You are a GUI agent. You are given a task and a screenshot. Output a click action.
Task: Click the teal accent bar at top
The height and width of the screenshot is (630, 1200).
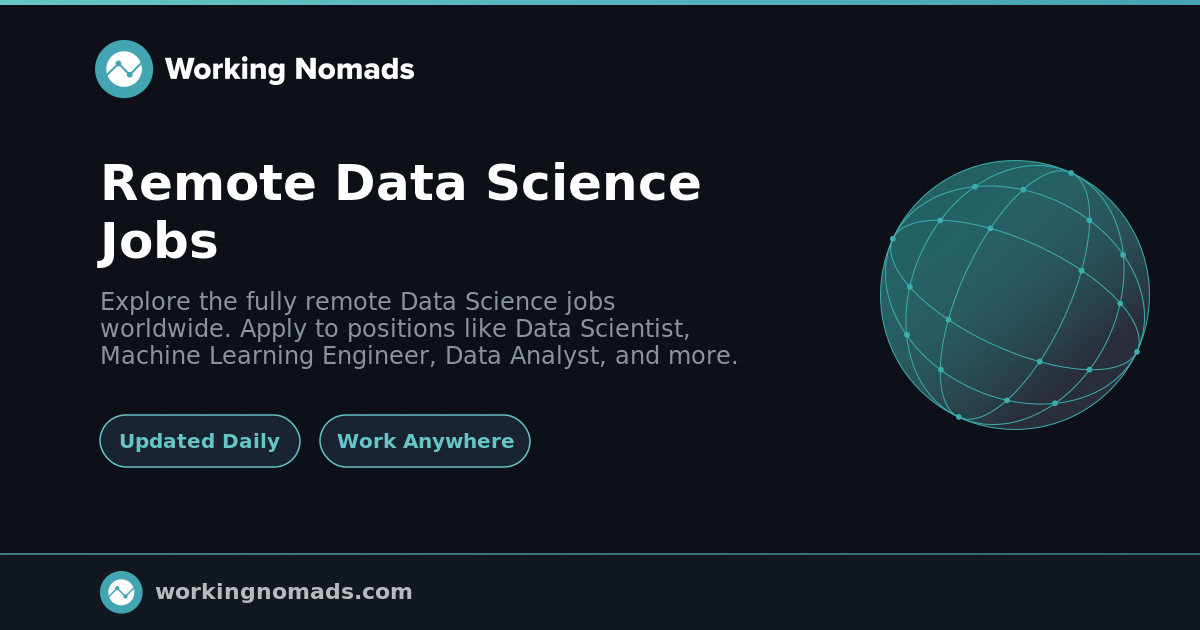coord(600,2)
